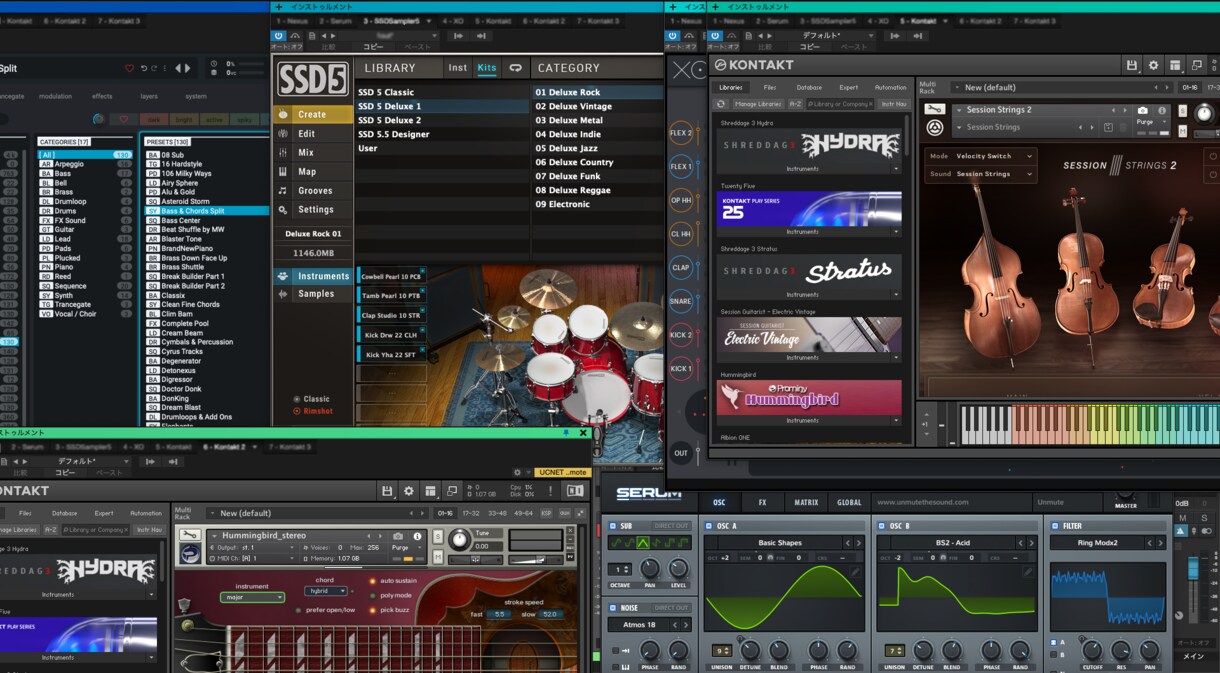Open the Hummingbird chord hybrid dropdown

(324, 591)
